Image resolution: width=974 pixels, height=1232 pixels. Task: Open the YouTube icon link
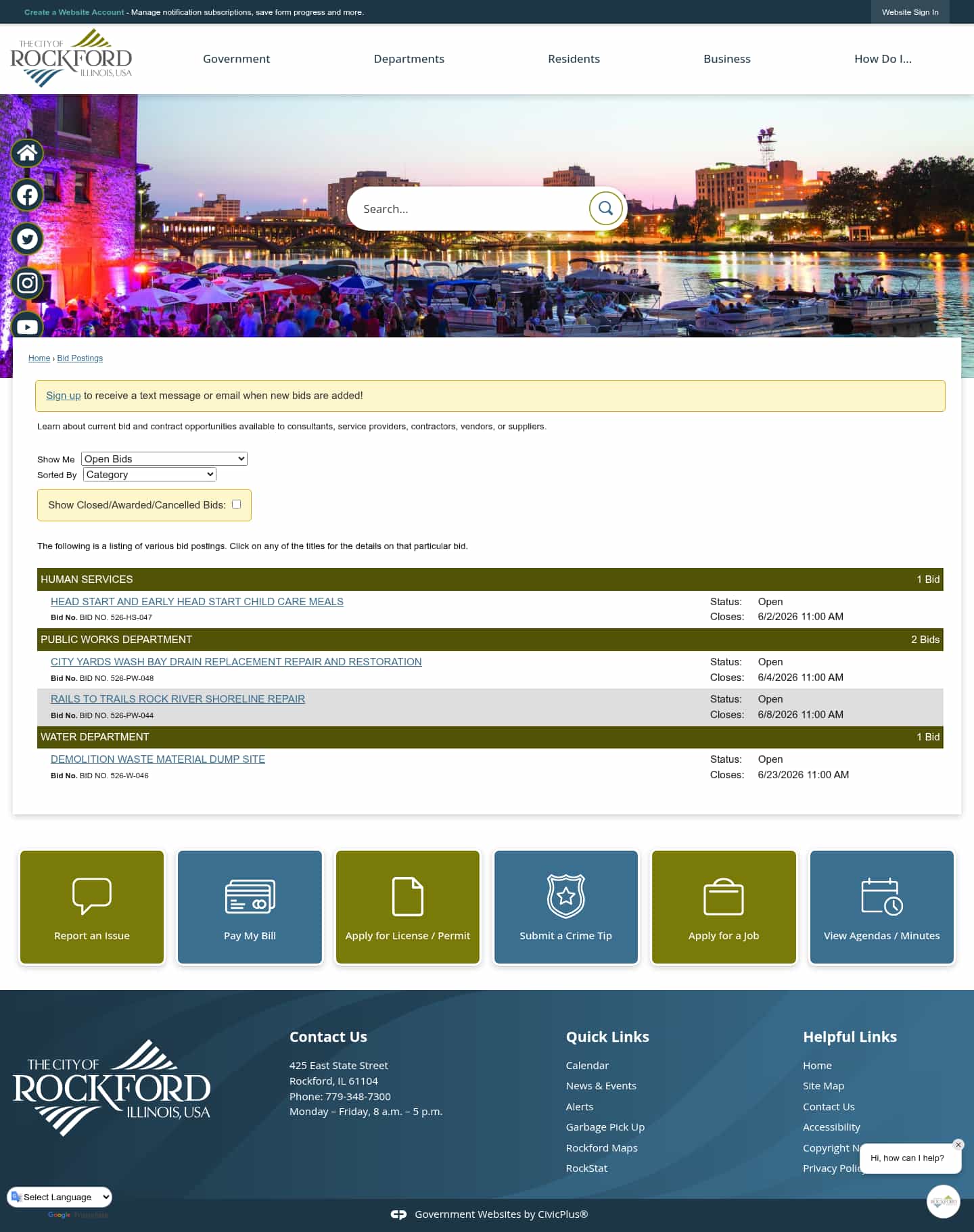(x=27, y=326)
